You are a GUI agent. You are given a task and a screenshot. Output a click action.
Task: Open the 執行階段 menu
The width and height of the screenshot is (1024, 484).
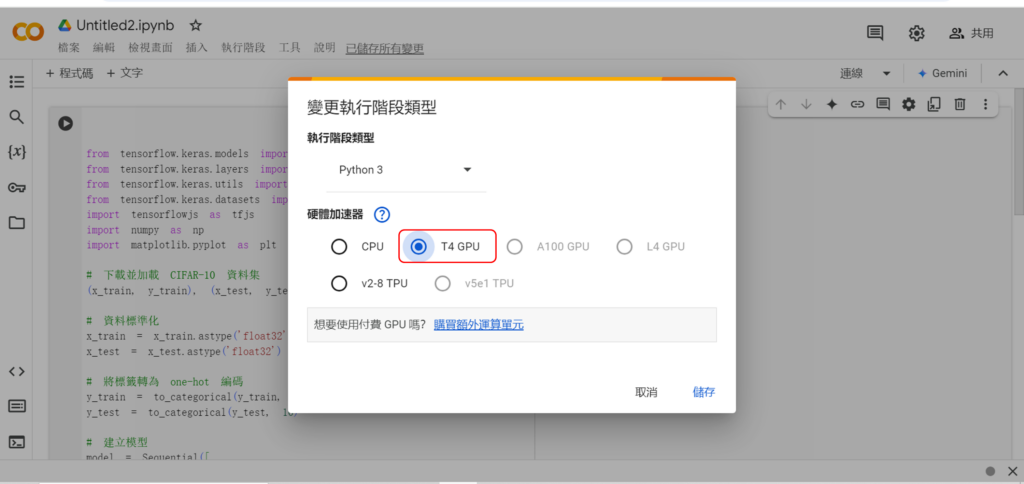point(242,48)
